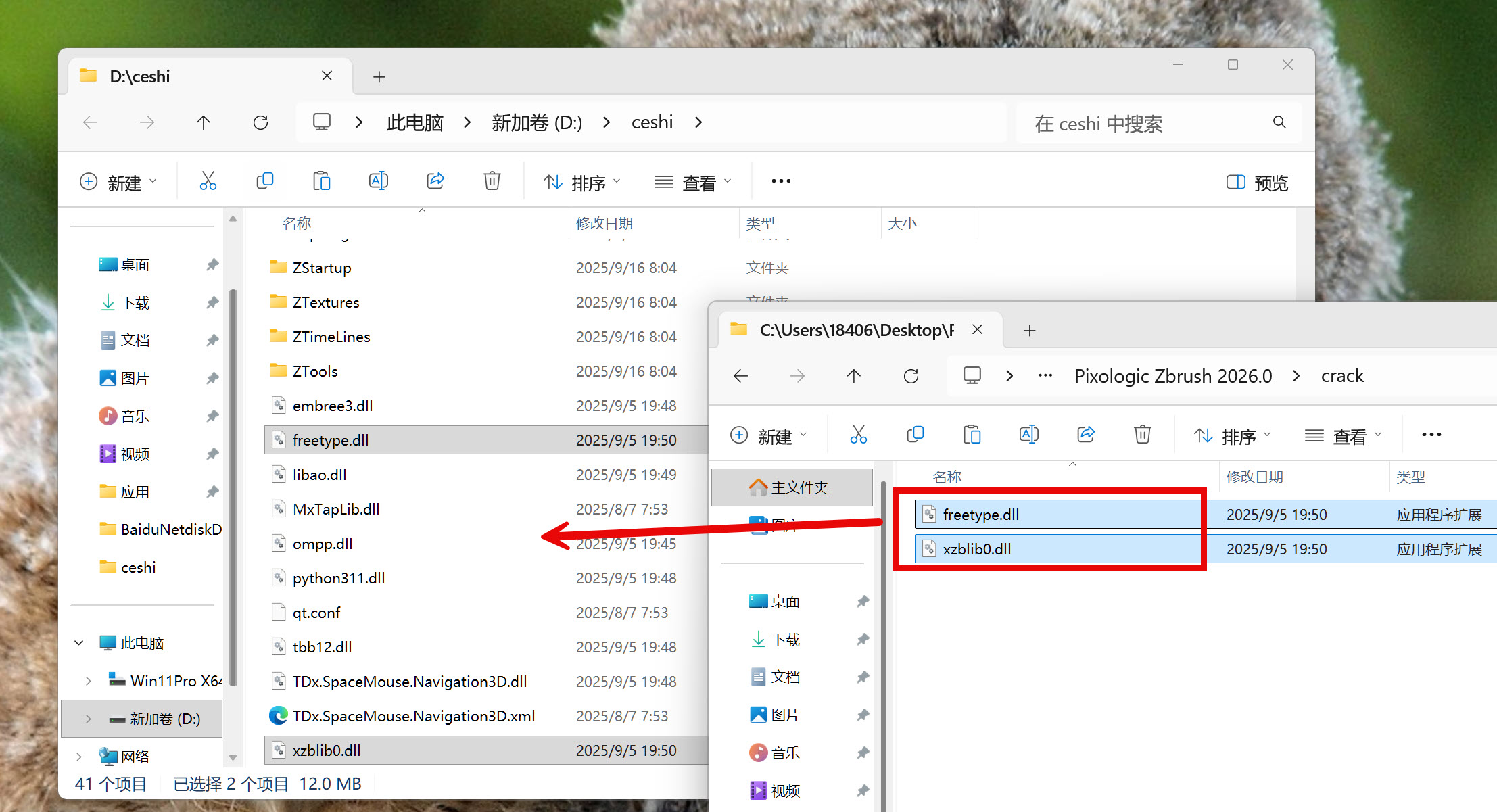Go up one level in the crack window
The height and width of the screenshot is (812, 1497).
(854, 376)
